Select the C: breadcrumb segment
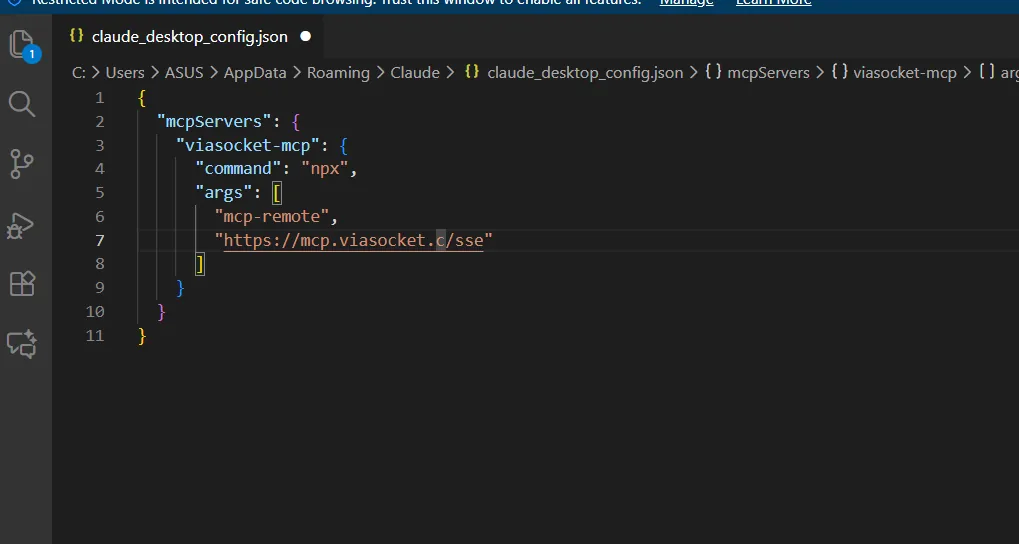Image resolution: width=1019 pixels, height=544 pixels. click(x=79, y=73)
